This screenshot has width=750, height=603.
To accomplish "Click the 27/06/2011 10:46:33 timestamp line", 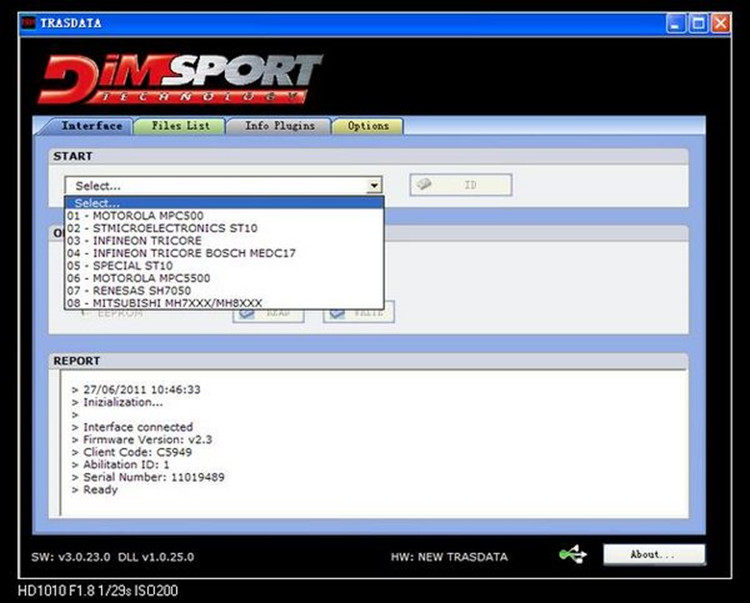I will pos(142,390).
